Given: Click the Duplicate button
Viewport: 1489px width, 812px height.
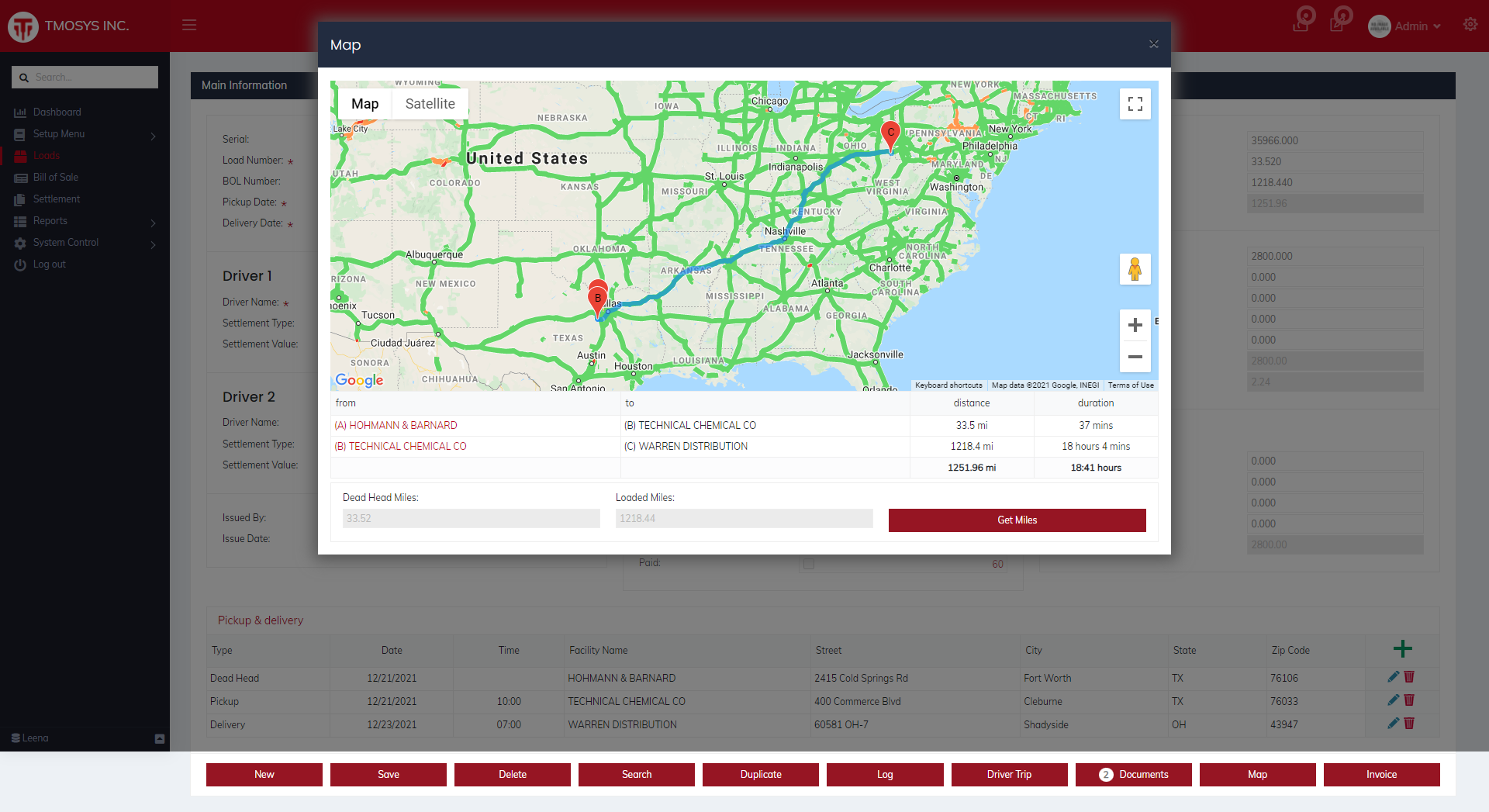Looking at the screenshot, I should (x=761, y=775).
